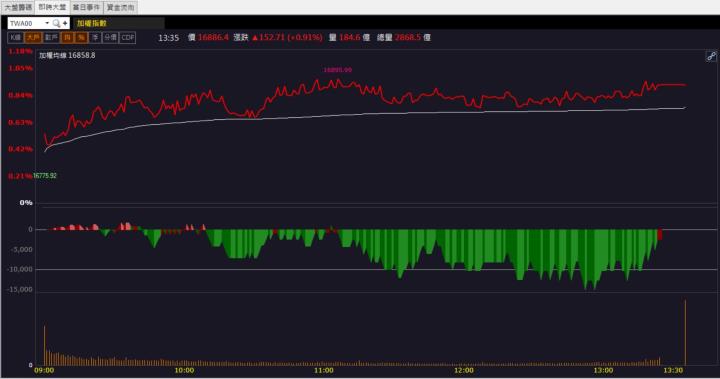Expand the TWA00 symbol dropdown arrow
This screenshot has height=379, width=720.
pyautogui.click(x=47, y=23)
